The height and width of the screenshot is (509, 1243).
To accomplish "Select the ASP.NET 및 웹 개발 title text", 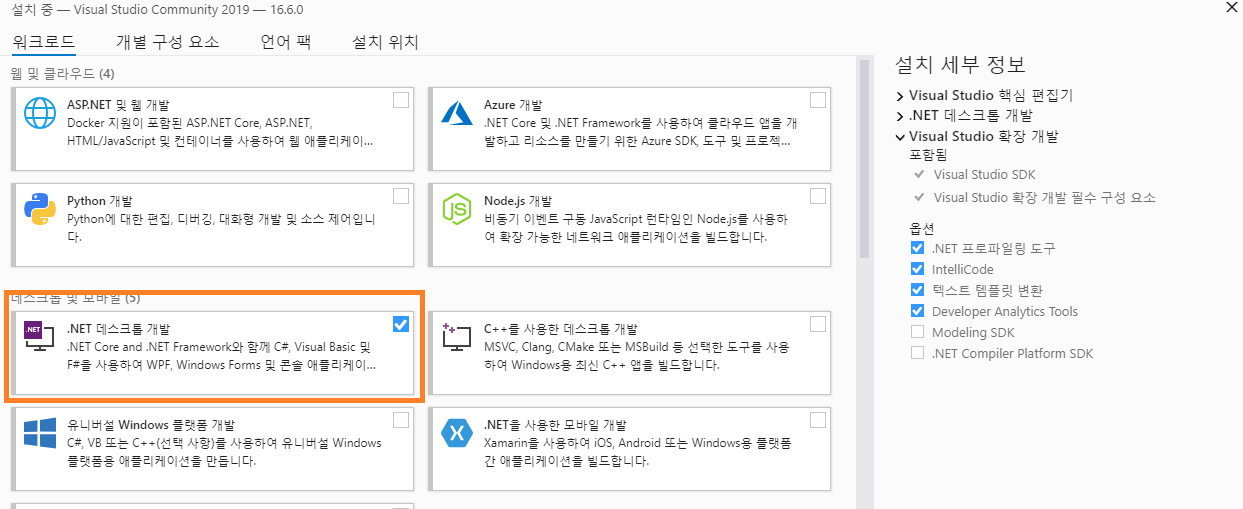I will pyautogui.click(x=118, y=104).
